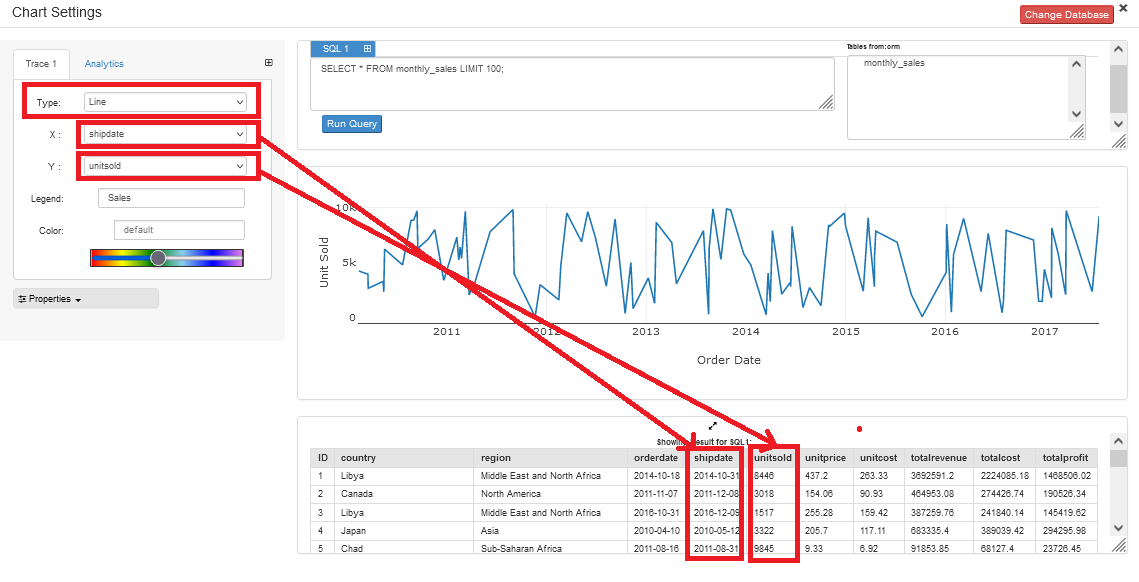Click the Change Database button

coord(1066,14)
